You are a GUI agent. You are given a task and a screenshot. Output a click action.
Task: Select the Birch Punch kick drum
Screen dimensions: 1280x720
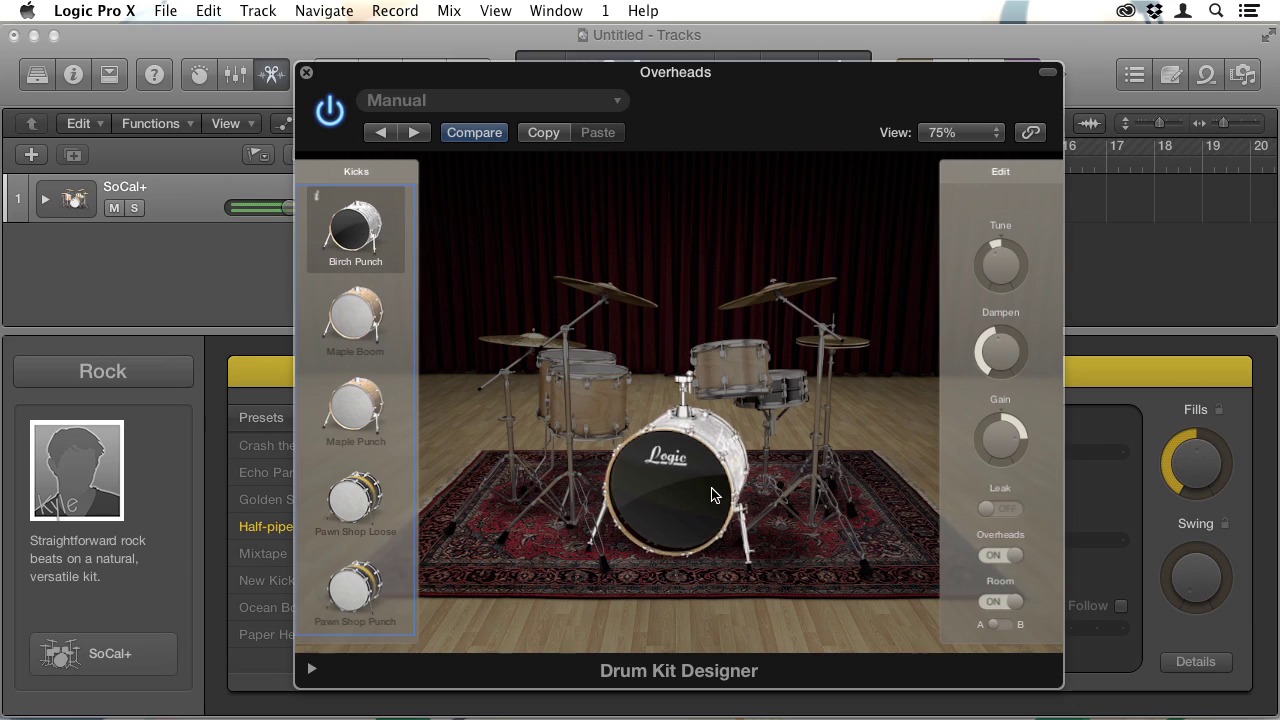point(355,232)
